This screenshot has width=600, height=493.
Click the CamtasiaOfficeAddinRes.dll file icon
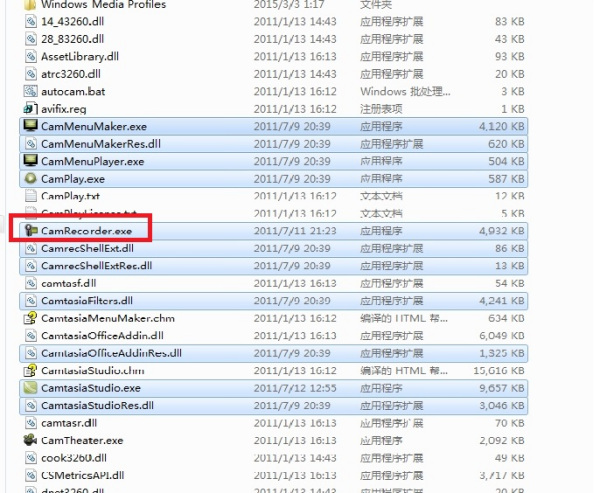tap(31, 353)
